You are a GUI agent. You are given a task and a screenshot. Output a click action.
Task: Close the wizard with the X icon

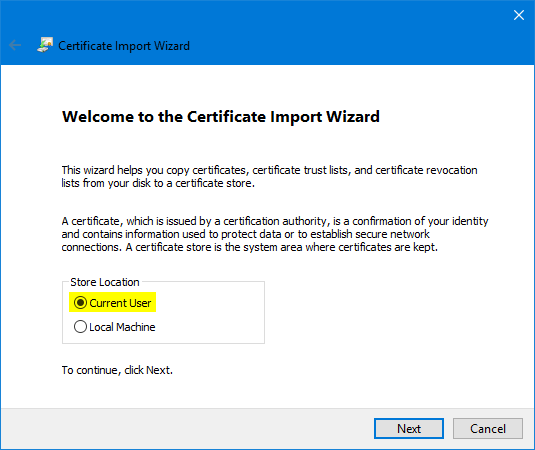click(x=519, y=15)
